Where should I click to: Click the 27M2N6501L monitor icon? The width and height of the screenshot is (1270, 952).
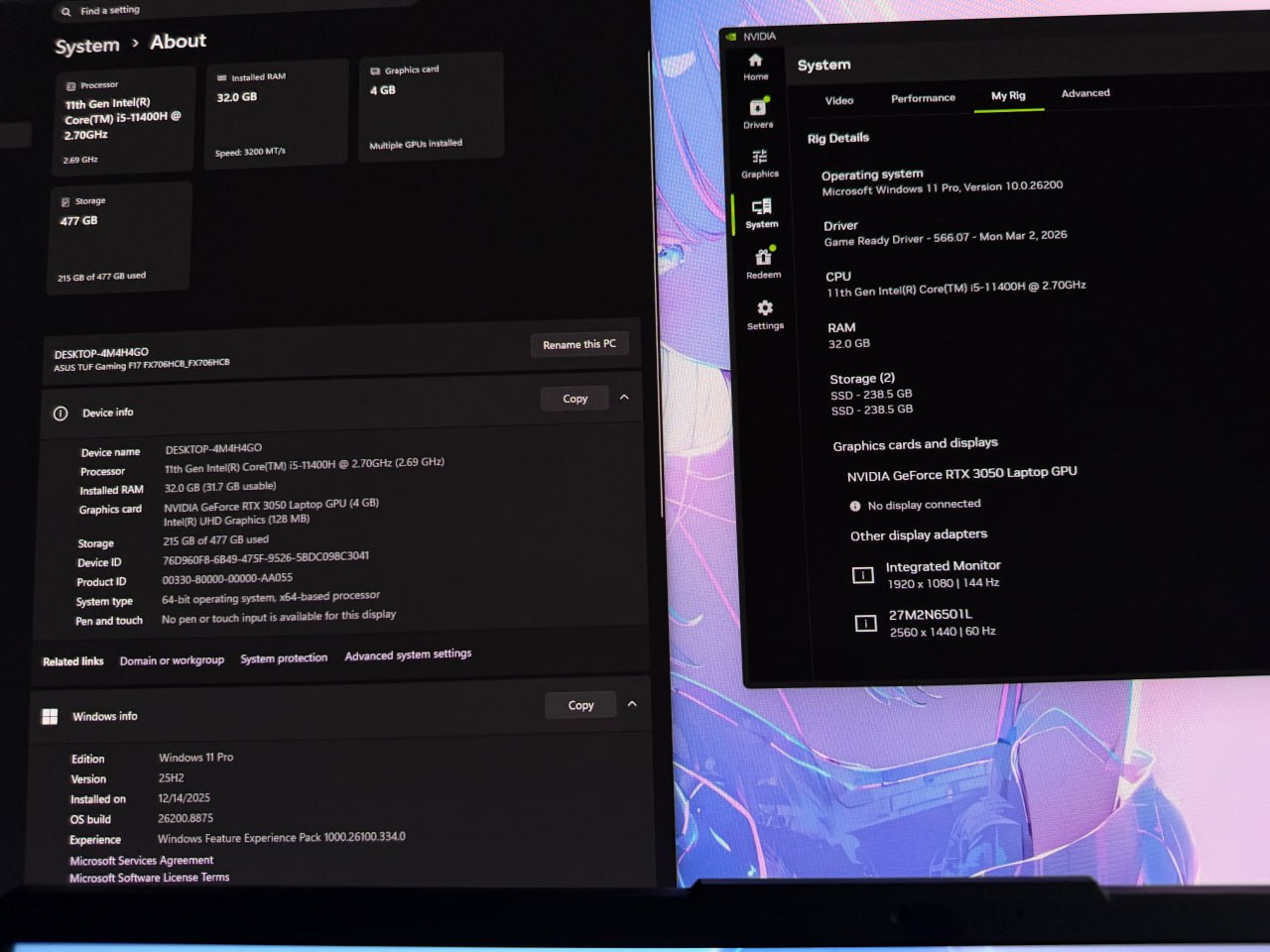point(866,624)
